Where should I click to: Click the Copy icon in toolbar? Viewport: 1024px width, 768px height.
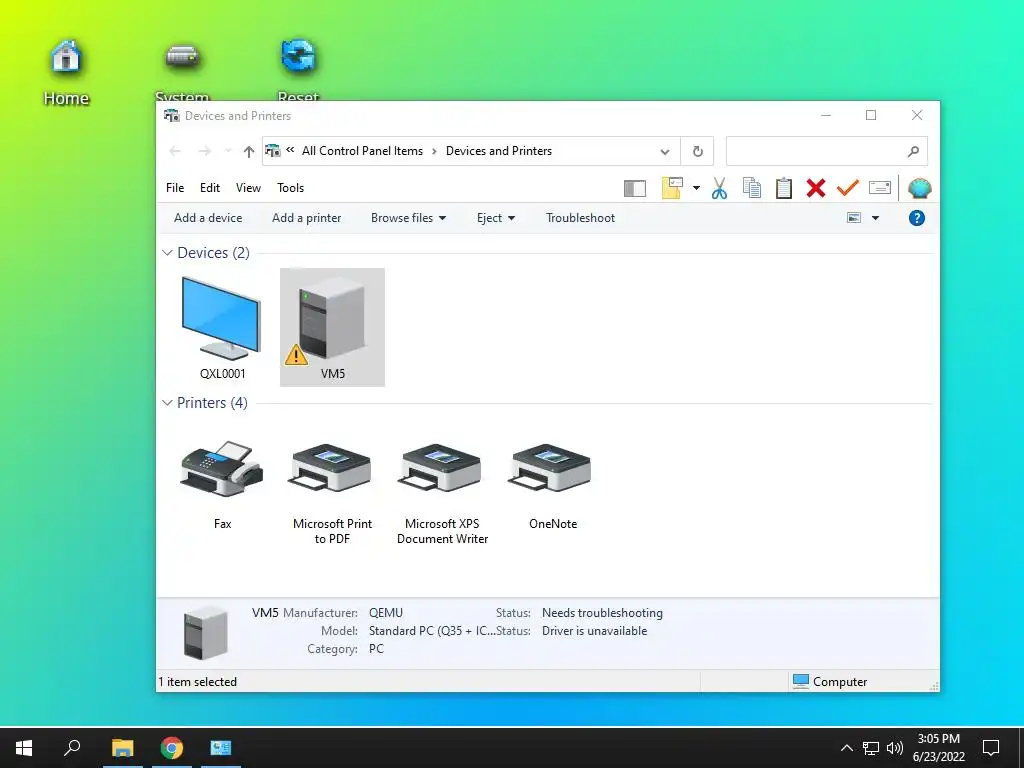(x=752, y=188)
